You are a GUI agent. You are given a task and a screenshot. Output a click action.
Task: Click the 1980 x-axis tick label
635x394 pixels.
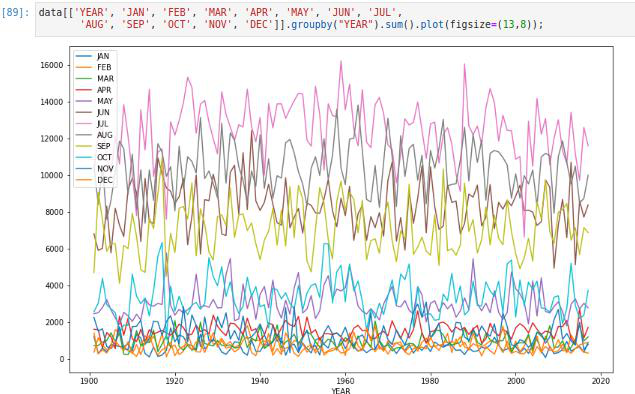(x=430, y=381)
